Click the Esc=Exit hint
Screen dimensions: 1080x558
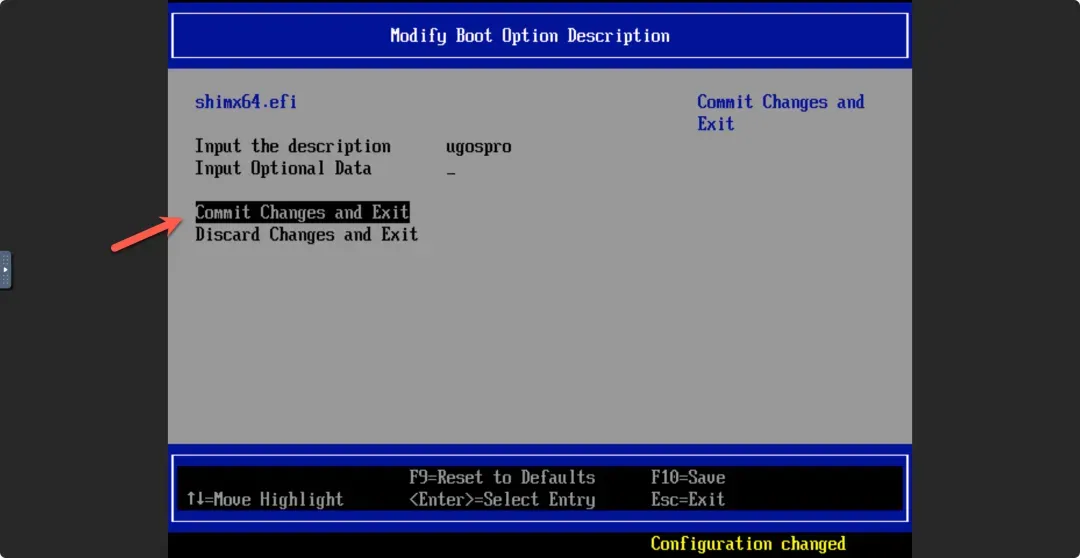(x=688, y=499)
